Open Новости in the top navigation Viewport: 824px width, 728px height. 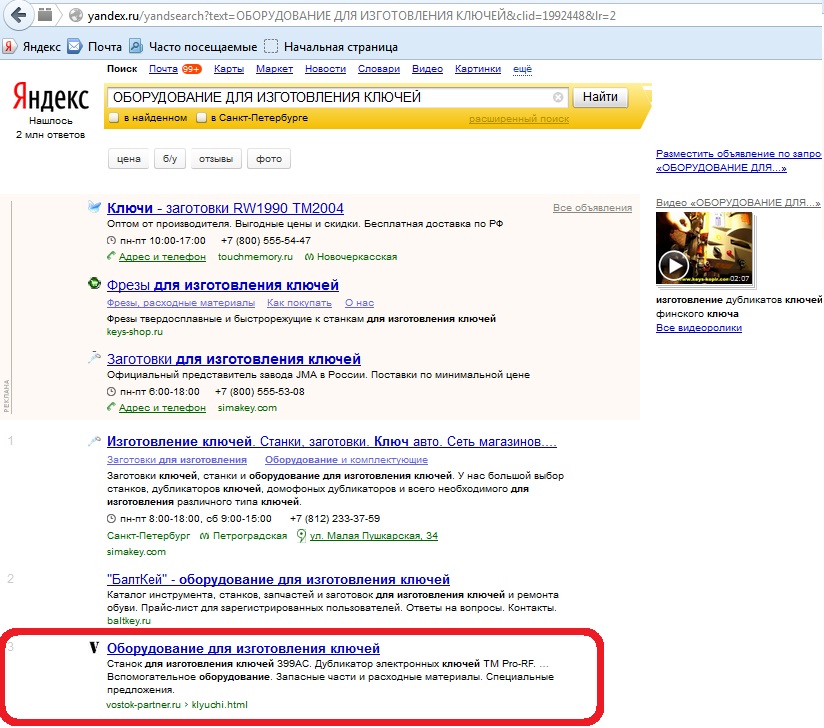coord(325,69)
